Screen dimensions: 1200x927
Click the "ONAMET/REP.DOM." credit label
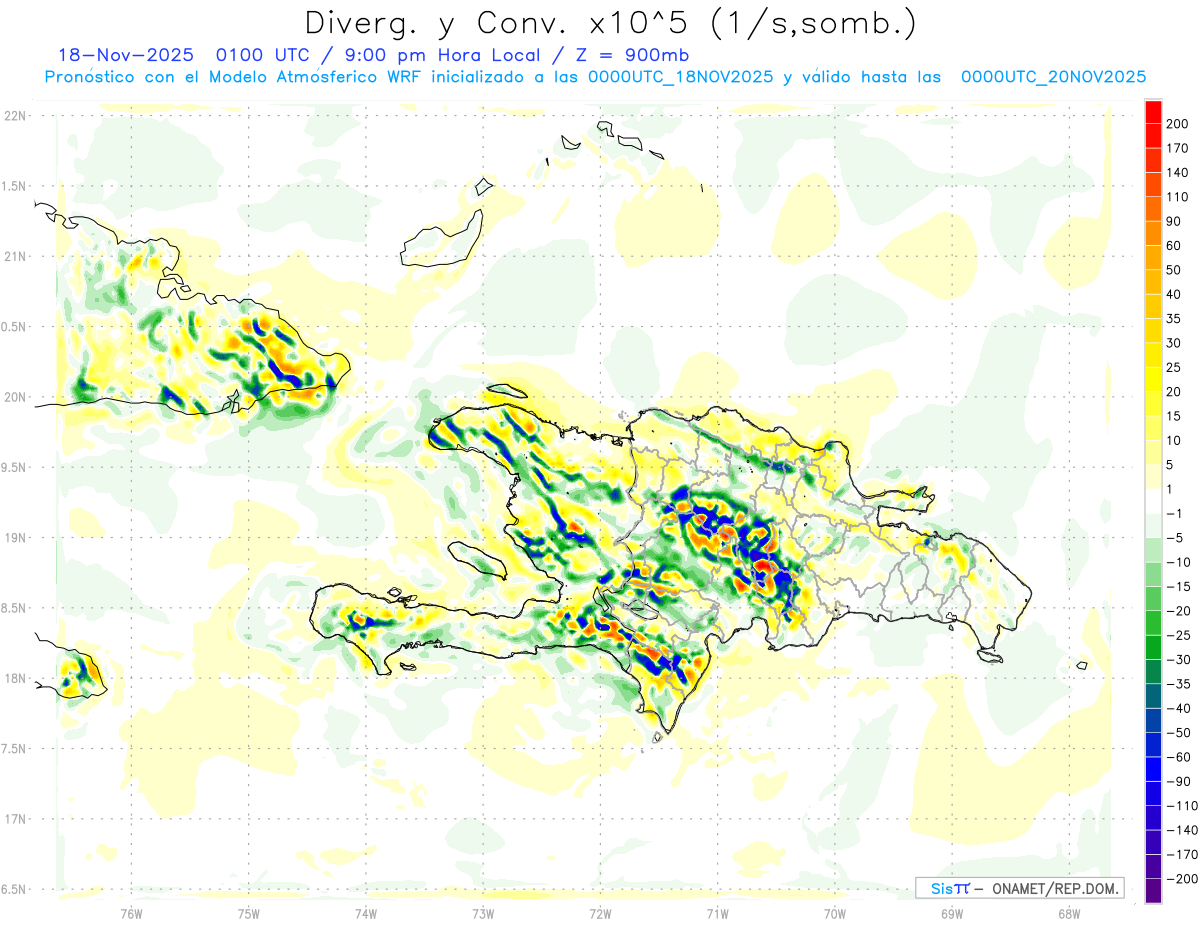1053,889
